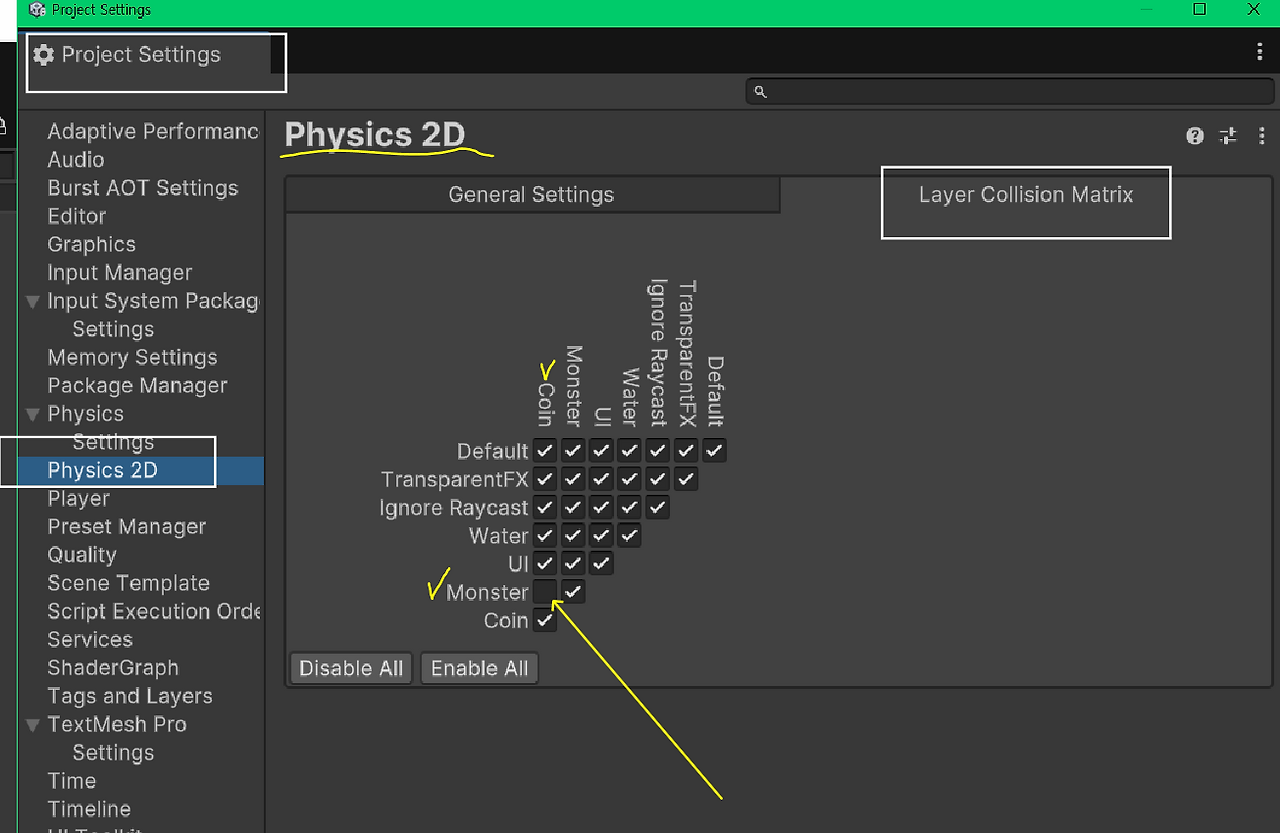Toggle the Monster and Monster collision checkbox

573,592
